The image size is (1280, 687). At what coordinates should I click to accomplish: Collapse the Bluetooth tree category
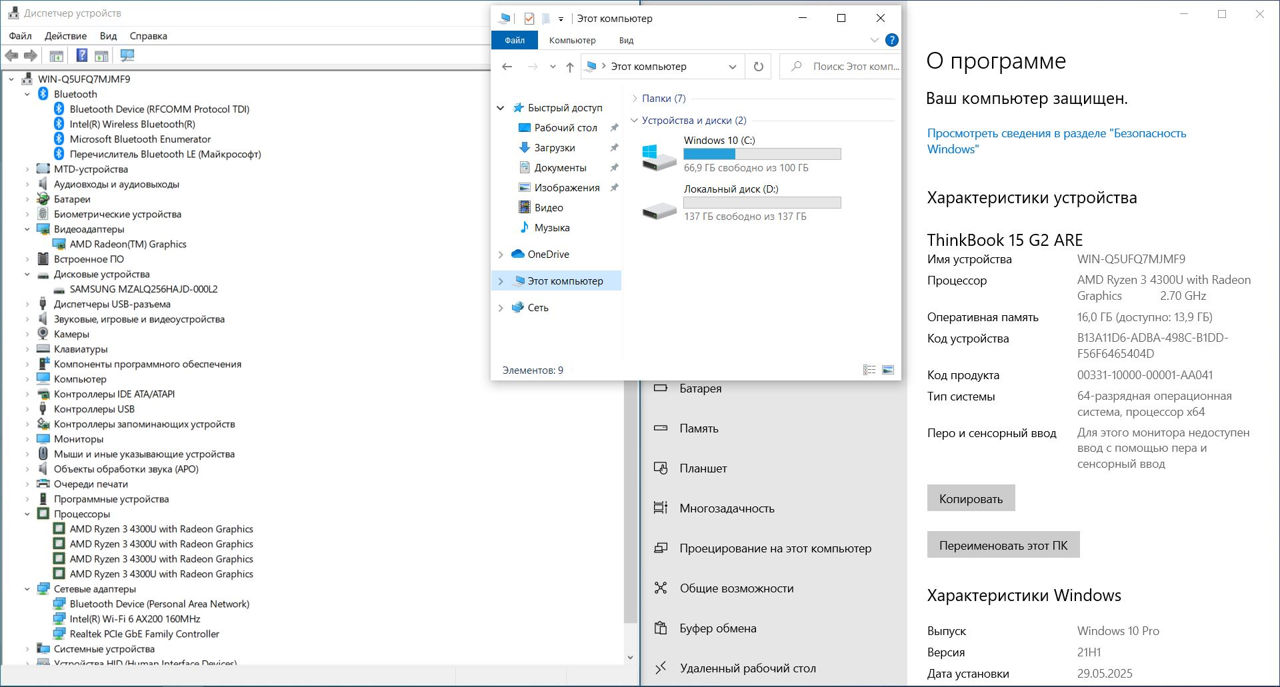click(x=27, y=94)
